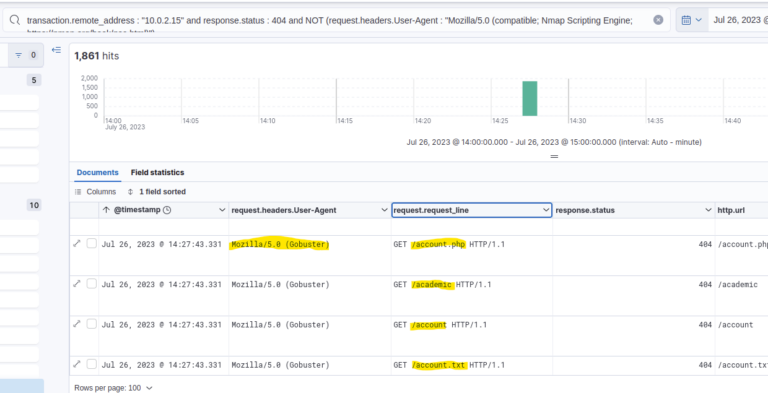Collapse the field sidebar with arrow icon
The width and height of the screenshot is (768, 393).
[x=56, y=50]
